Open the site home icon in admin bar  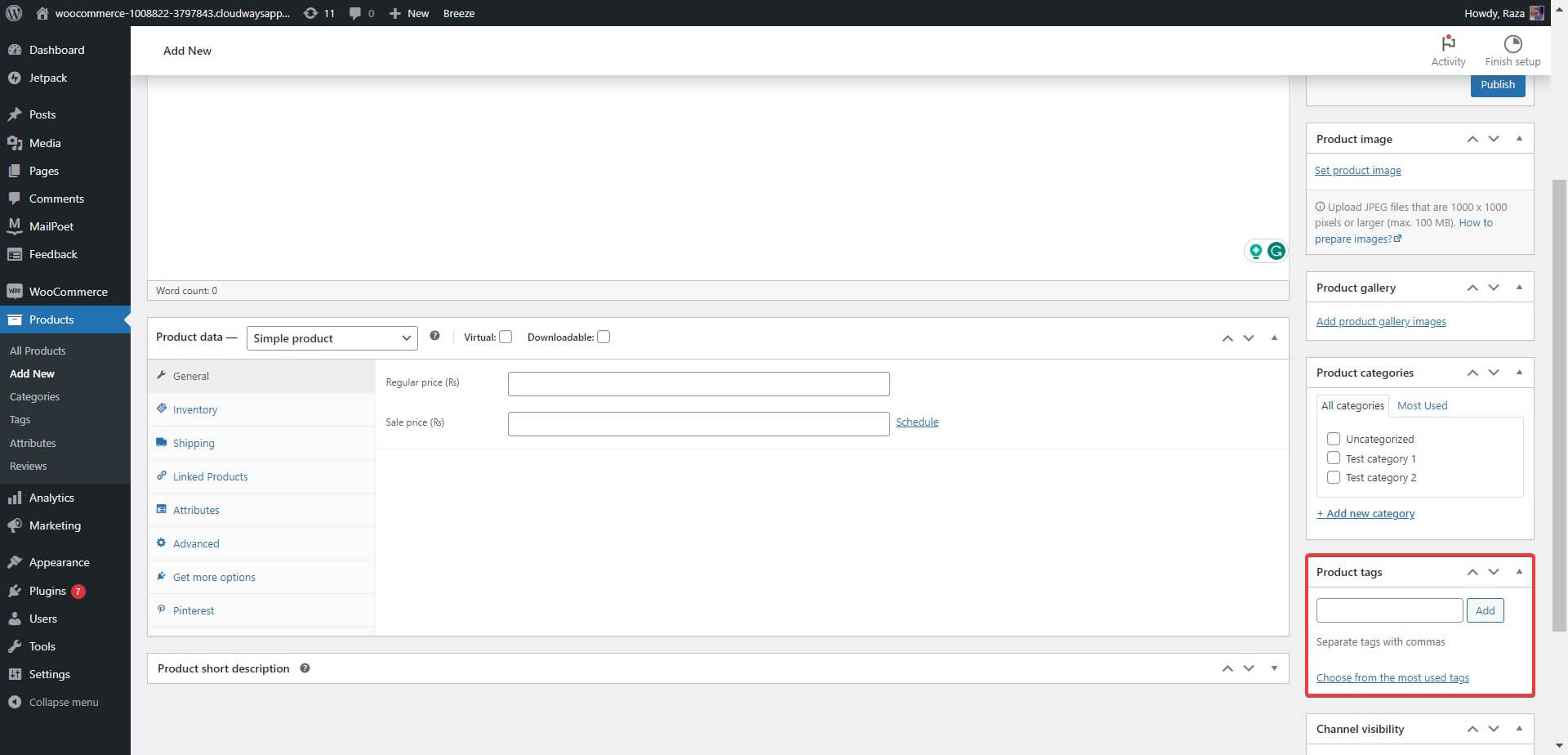(x=42, y=13)
